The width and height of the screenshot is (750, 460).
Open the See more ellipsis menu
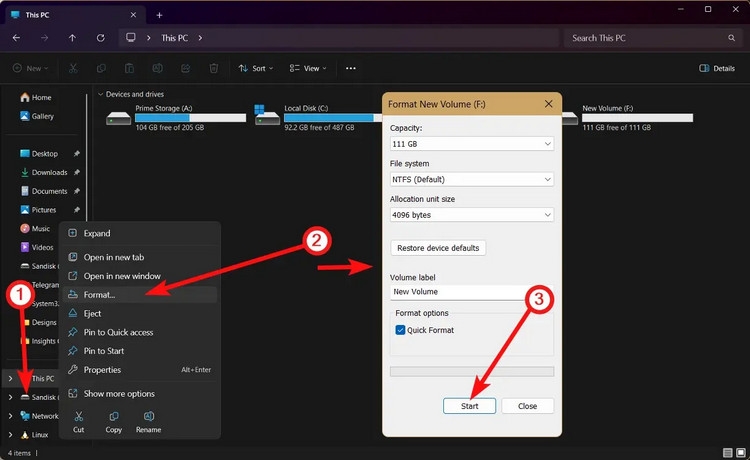[351, 68]
